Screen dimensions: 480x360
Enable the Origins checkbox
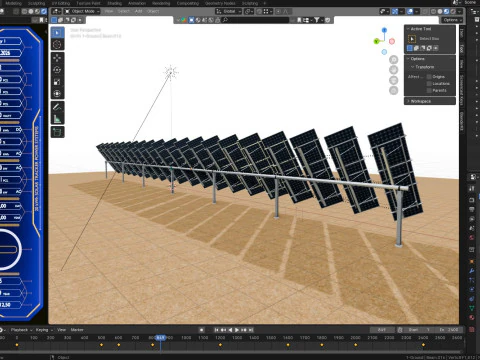[x=429, y=77]
